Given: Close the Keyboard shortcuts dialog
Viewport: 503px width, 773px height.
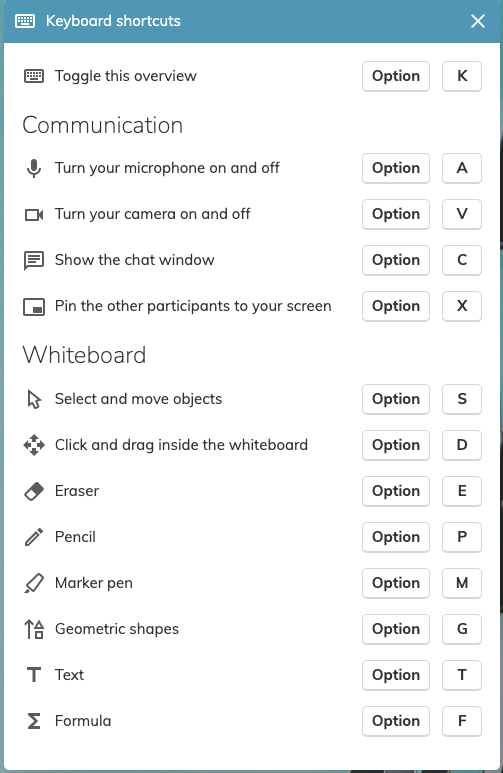Looking at the screenshot, I should pos(477,21).
